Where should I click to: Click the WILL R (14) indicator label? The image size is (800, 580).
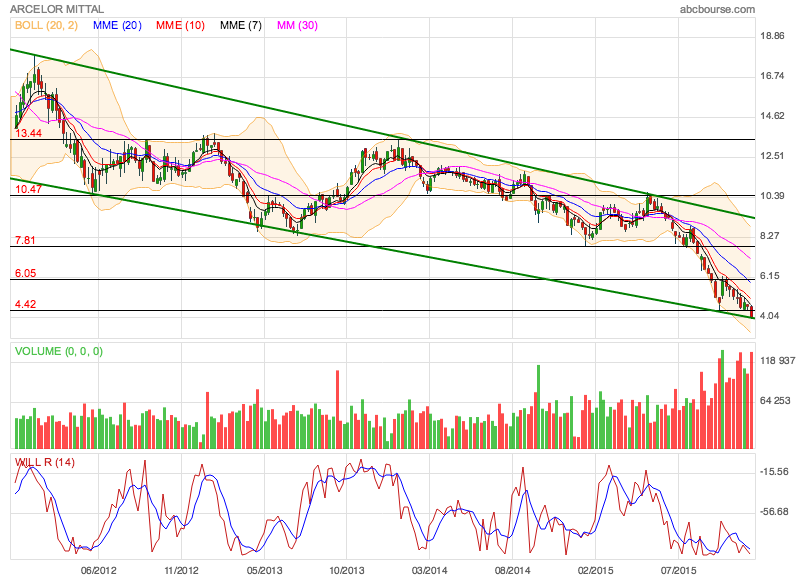point(45,463)
